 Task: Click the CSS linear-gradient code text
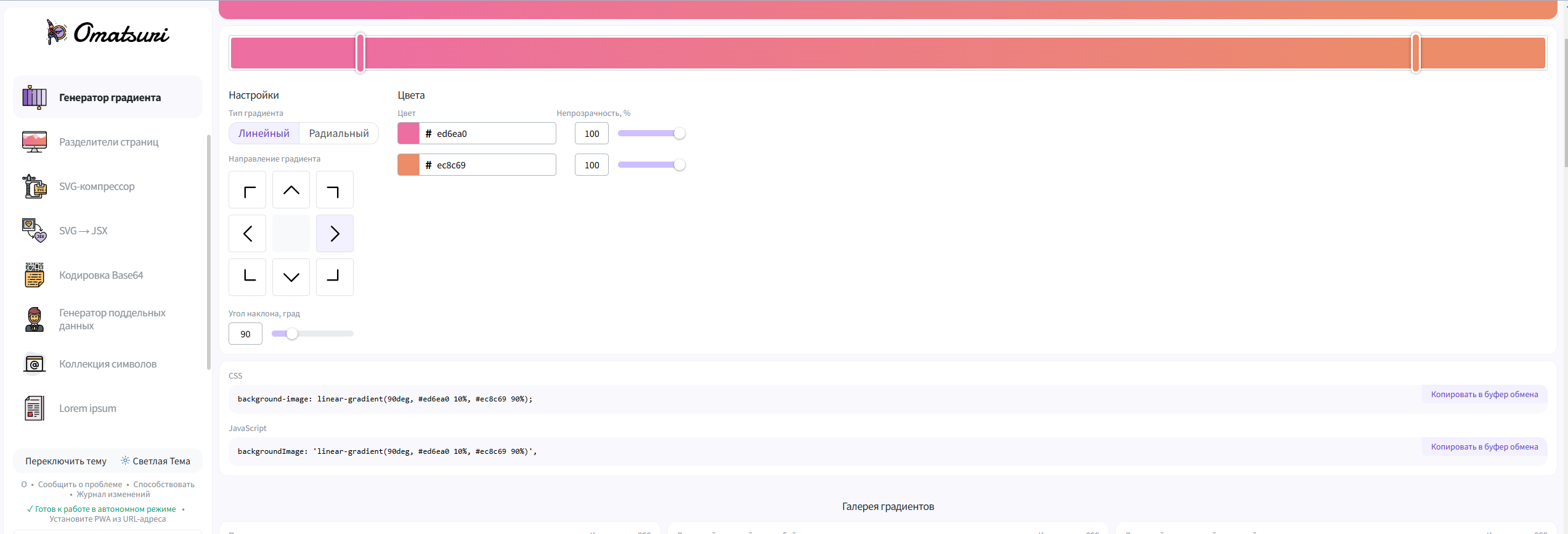click(x=385, y=399)
